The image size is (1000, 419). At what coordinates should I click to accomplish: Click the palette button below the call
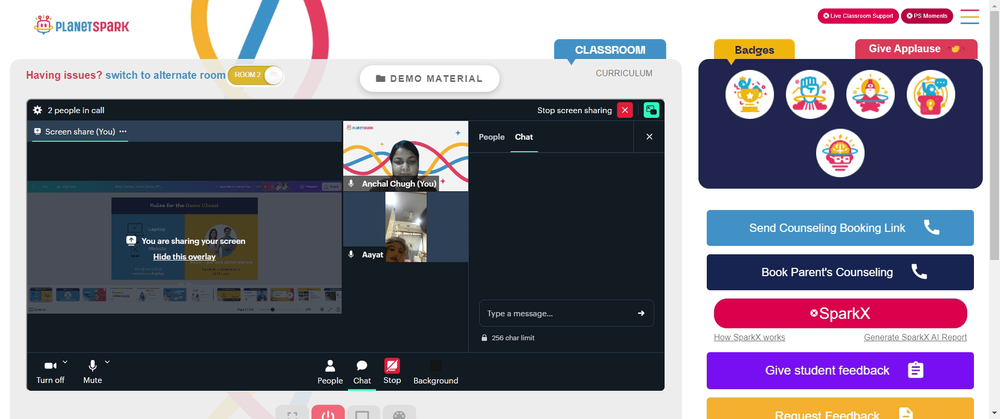pyautogui.click(x=399, y=413)
